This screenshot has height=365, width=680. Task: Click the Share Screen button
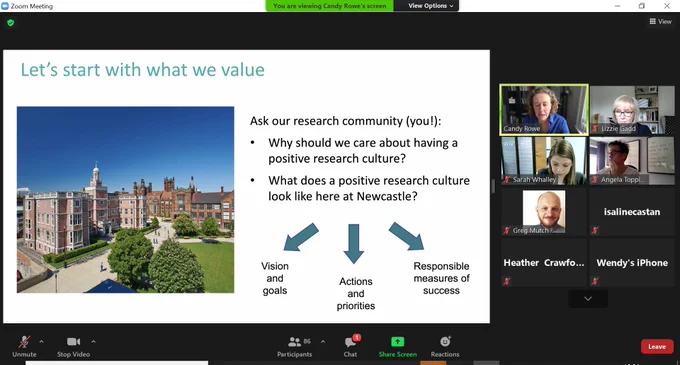[x=398, y=346]
